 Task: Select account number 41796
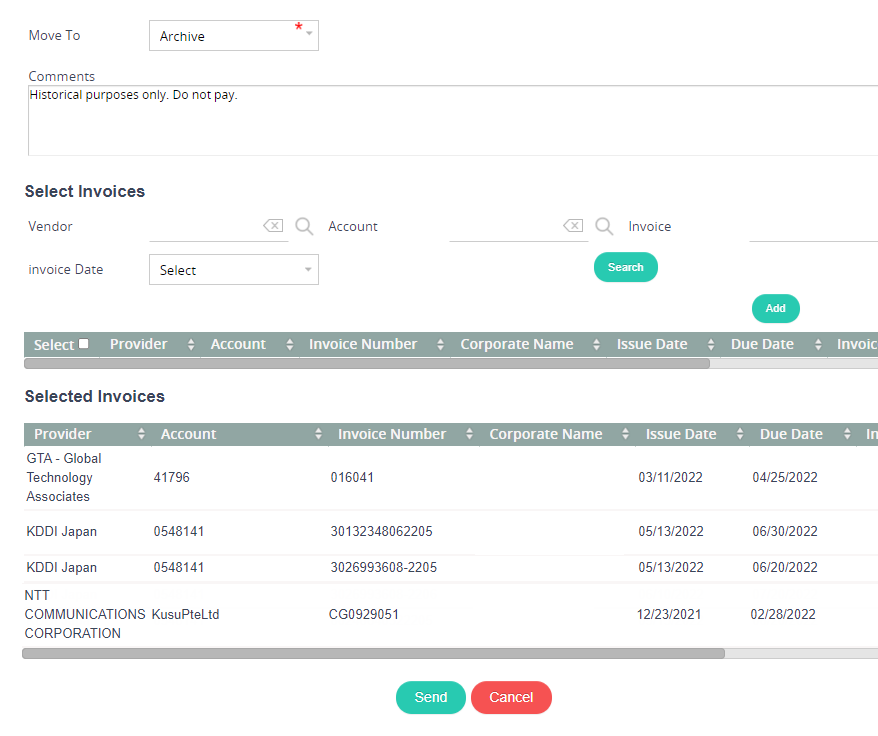point(171,478)
